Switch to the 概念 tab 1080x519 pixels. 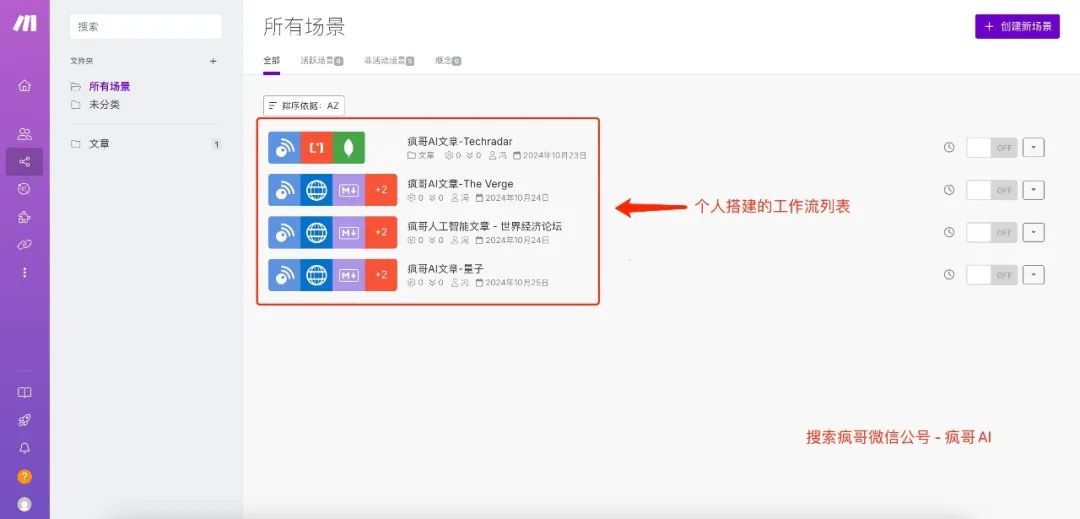[448, 61]
